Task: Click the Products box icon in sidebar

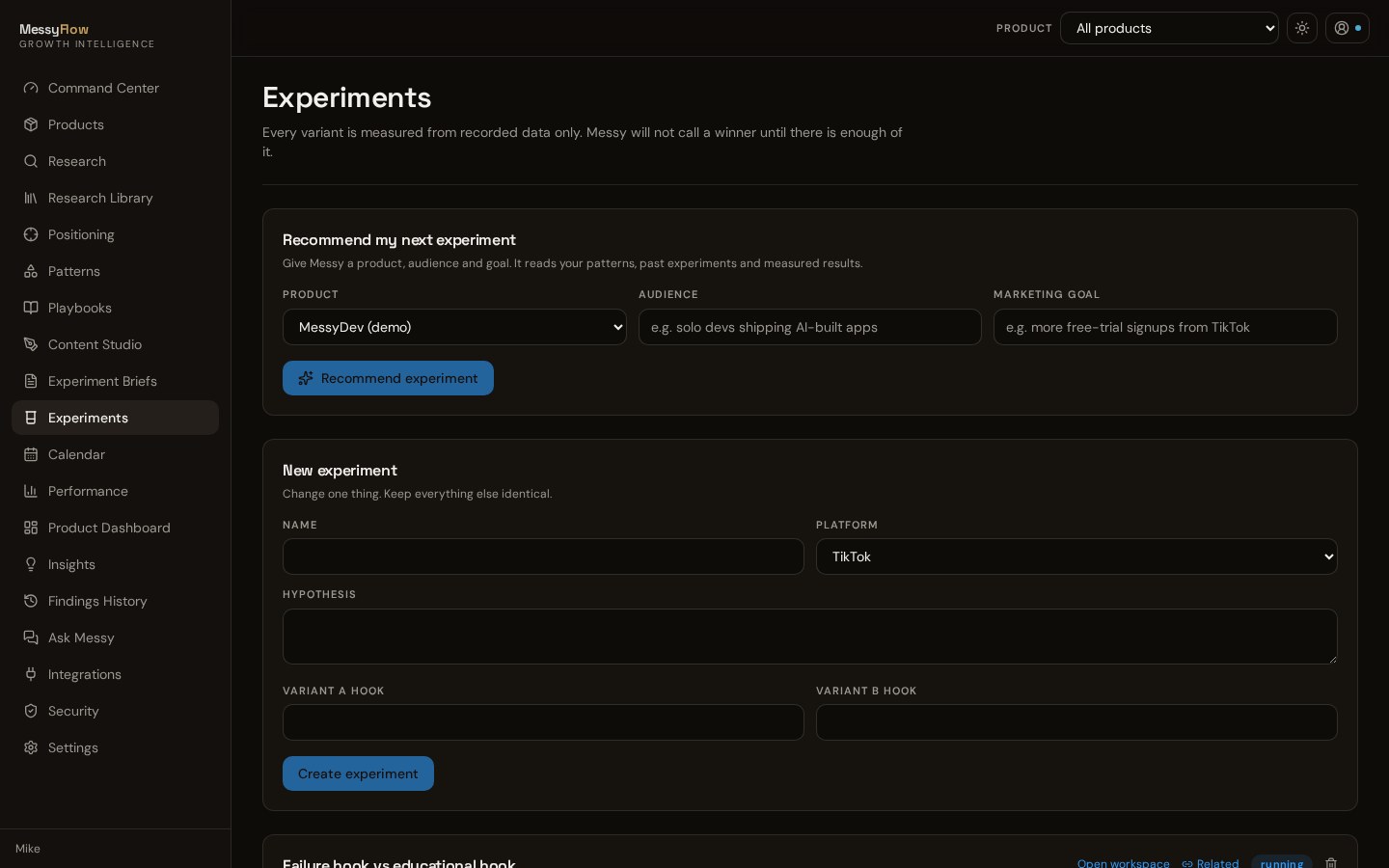Action: tap(31, 124)
